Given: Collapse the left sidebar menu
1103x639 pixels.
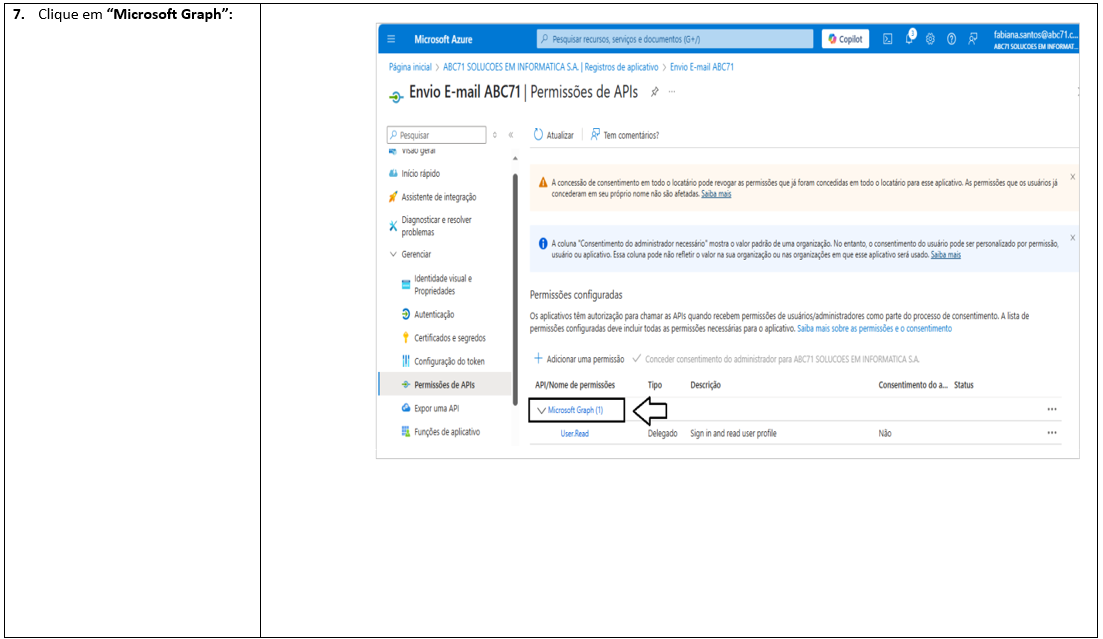Looking at the screenshot, I should [511, 135].
